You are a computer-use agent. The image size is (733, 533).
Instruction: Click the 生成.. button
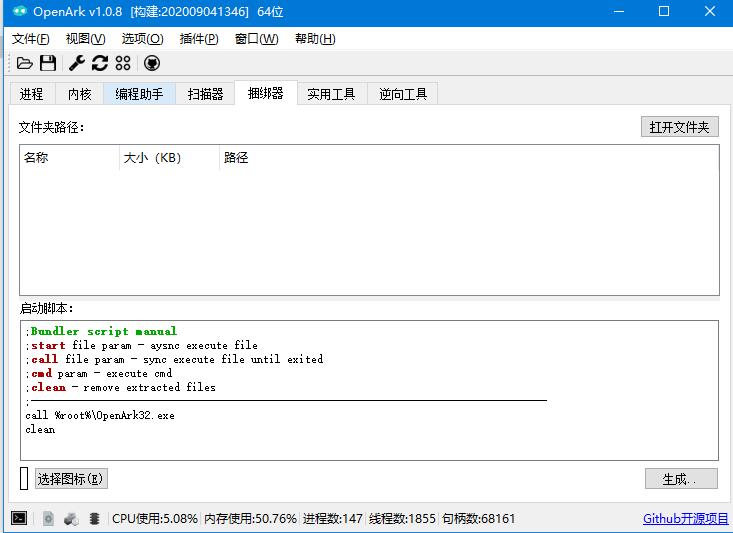681,479
